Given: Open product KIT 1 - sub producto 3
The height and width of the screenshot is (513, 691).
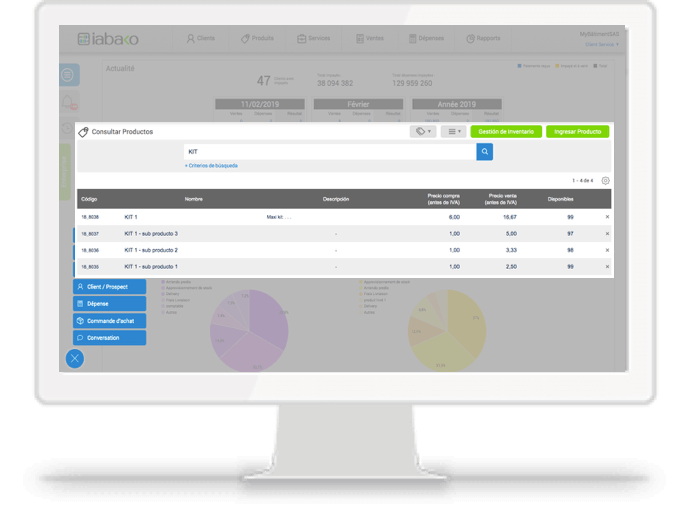Looking at the screenshot, I should pyautogui.click(x=344, y=234).
